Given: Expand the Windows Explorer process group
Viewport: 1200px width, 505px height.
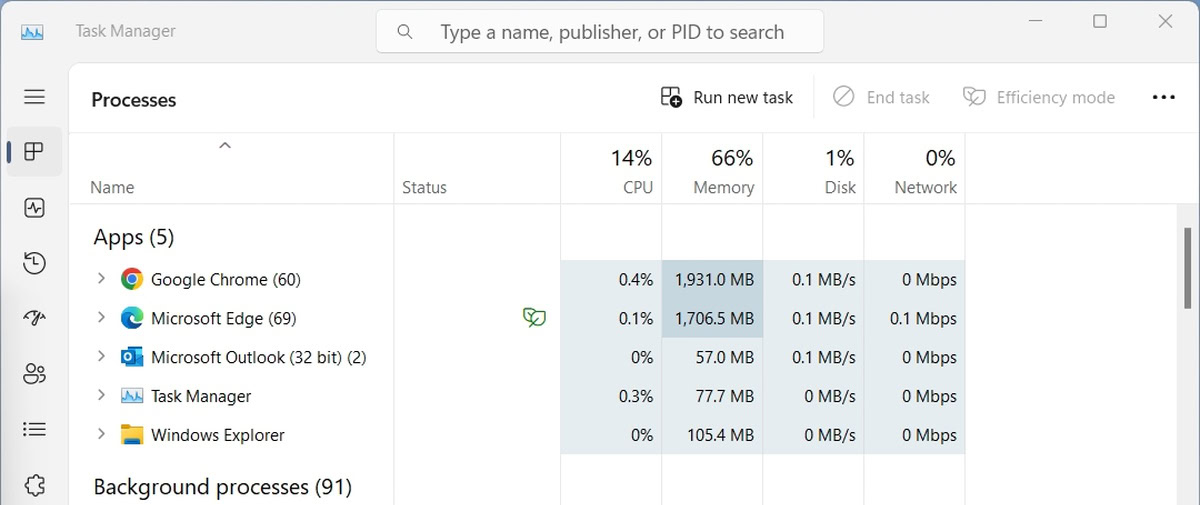Looking at the screenshot, I should tap(101, 435).
